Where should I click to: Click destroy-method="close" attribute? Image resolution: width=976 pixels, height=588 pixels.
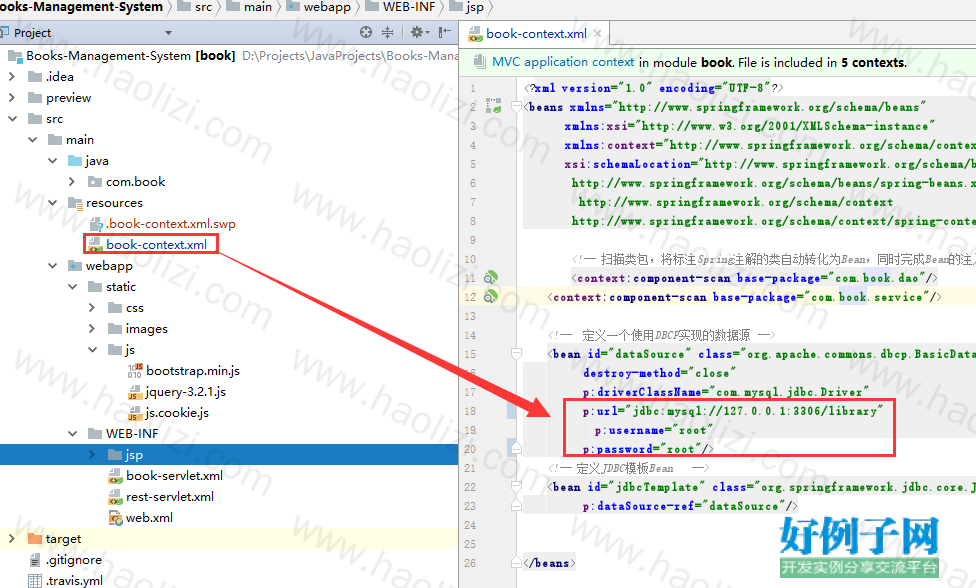(x=659, y=373)
